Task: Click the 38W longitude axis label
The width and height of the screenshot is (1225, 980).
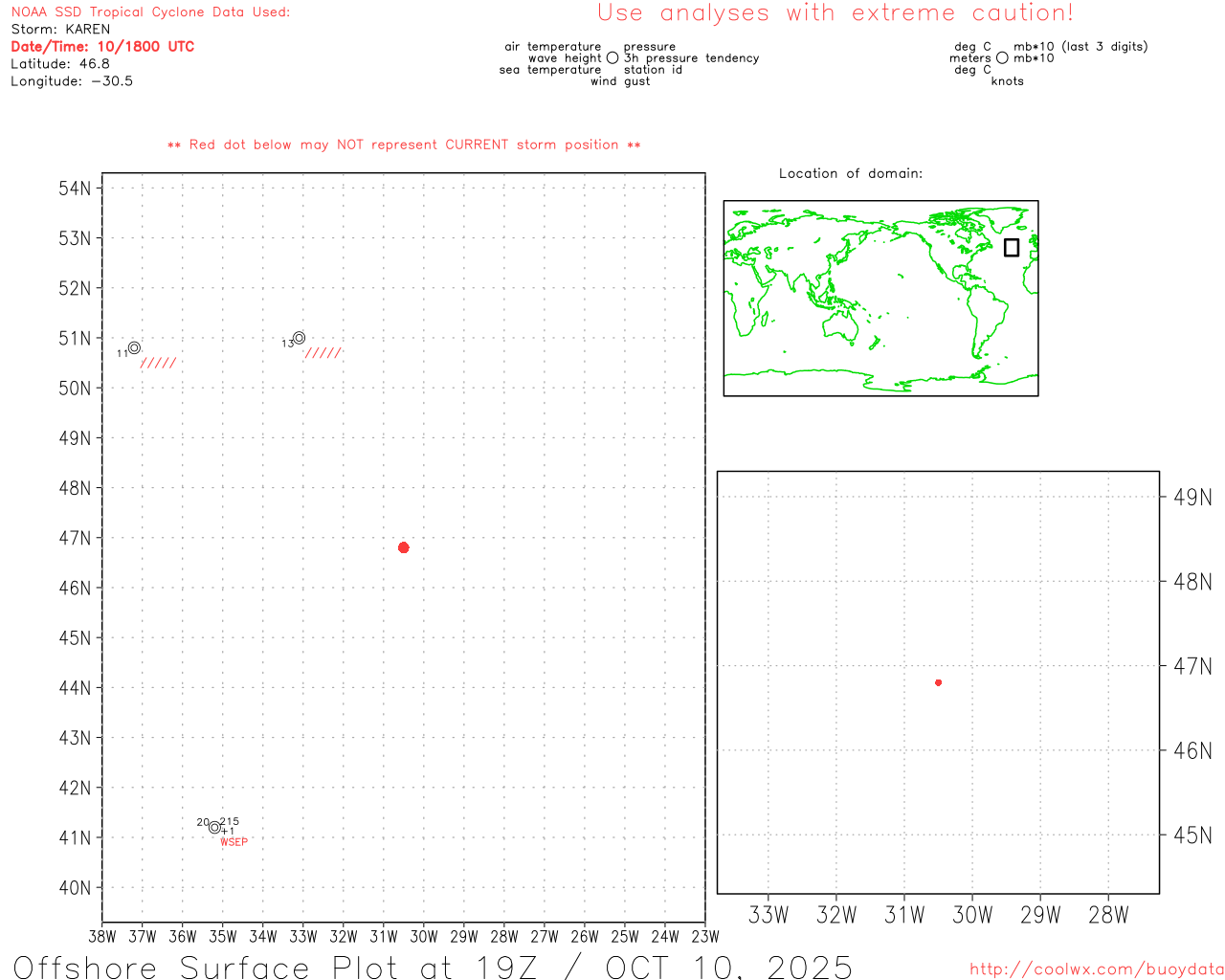Action: pos(102,937)
